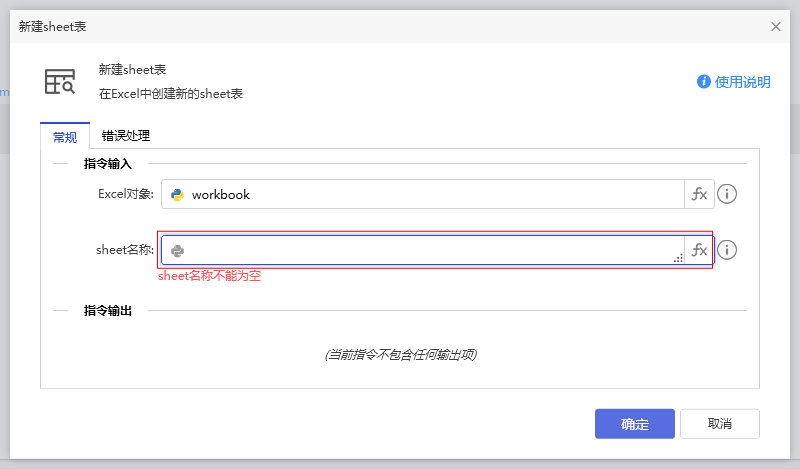800x469 pixels.
Task: Show info tooltip for sheet名称 field
Action: 727,250
